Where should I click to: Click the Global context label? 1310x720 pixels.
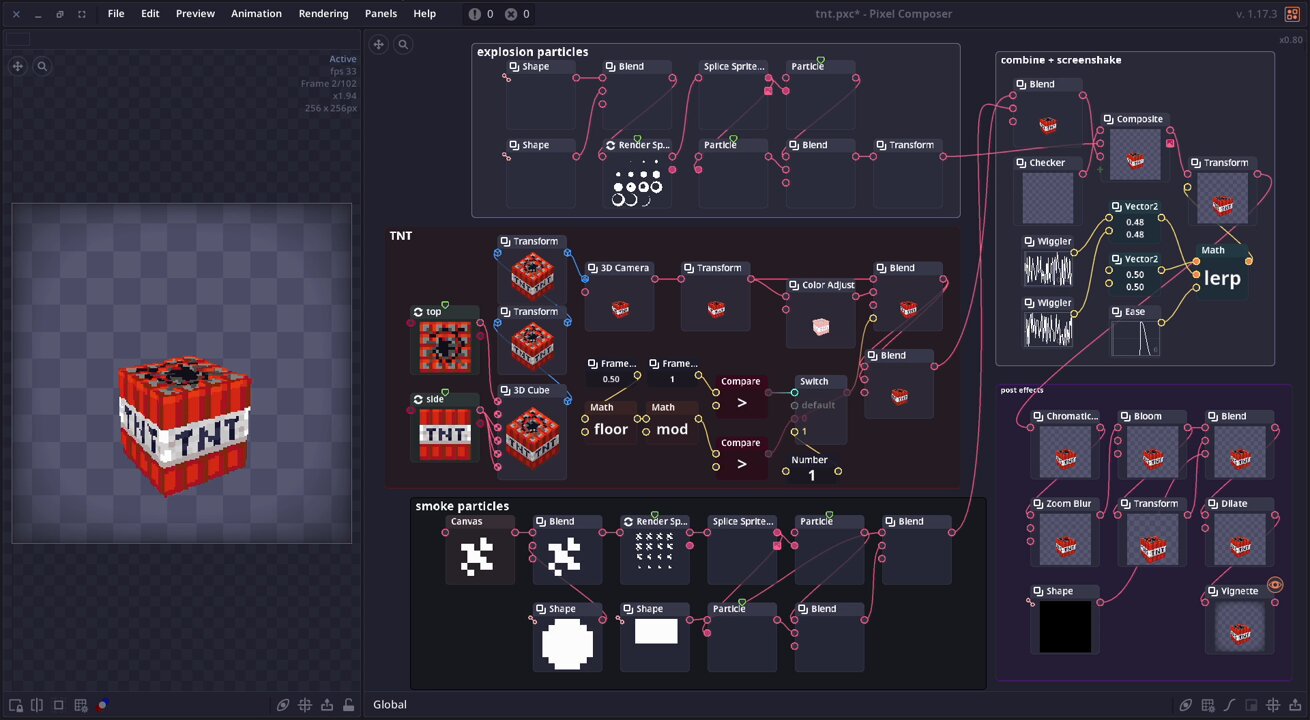tap(390, 705)
